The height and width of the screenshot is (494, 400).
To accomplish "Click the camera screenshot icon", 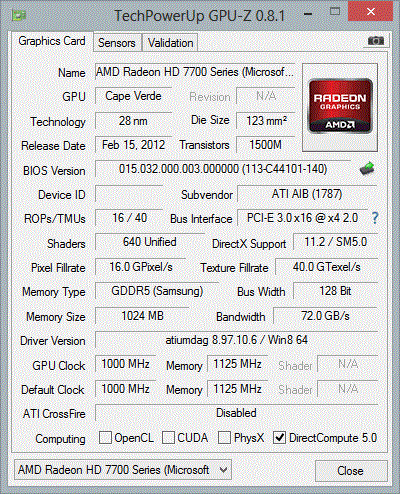I will (376, 41).
